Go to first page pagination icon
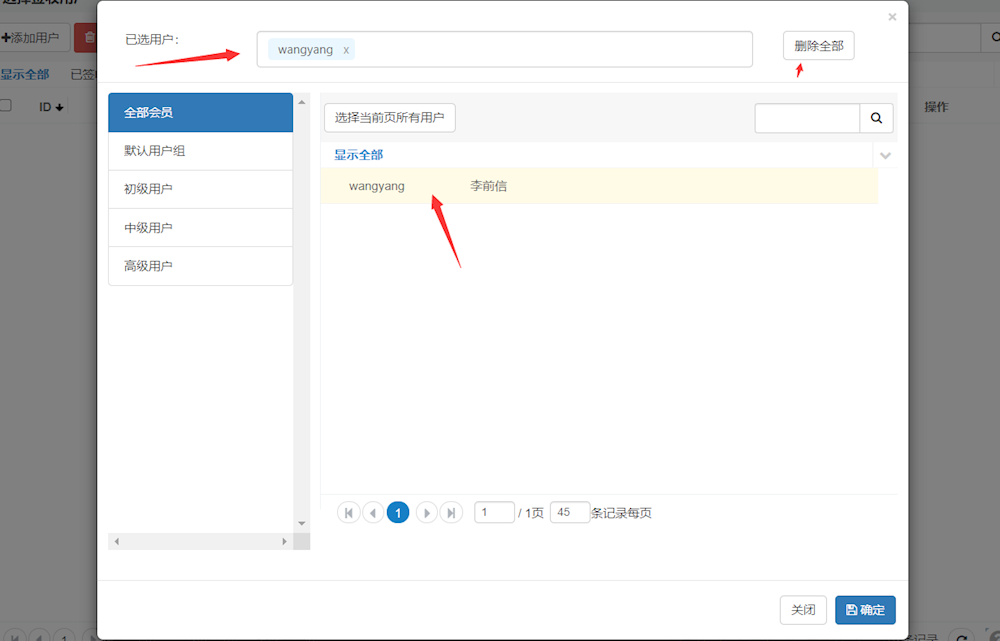 pos(348,513)
